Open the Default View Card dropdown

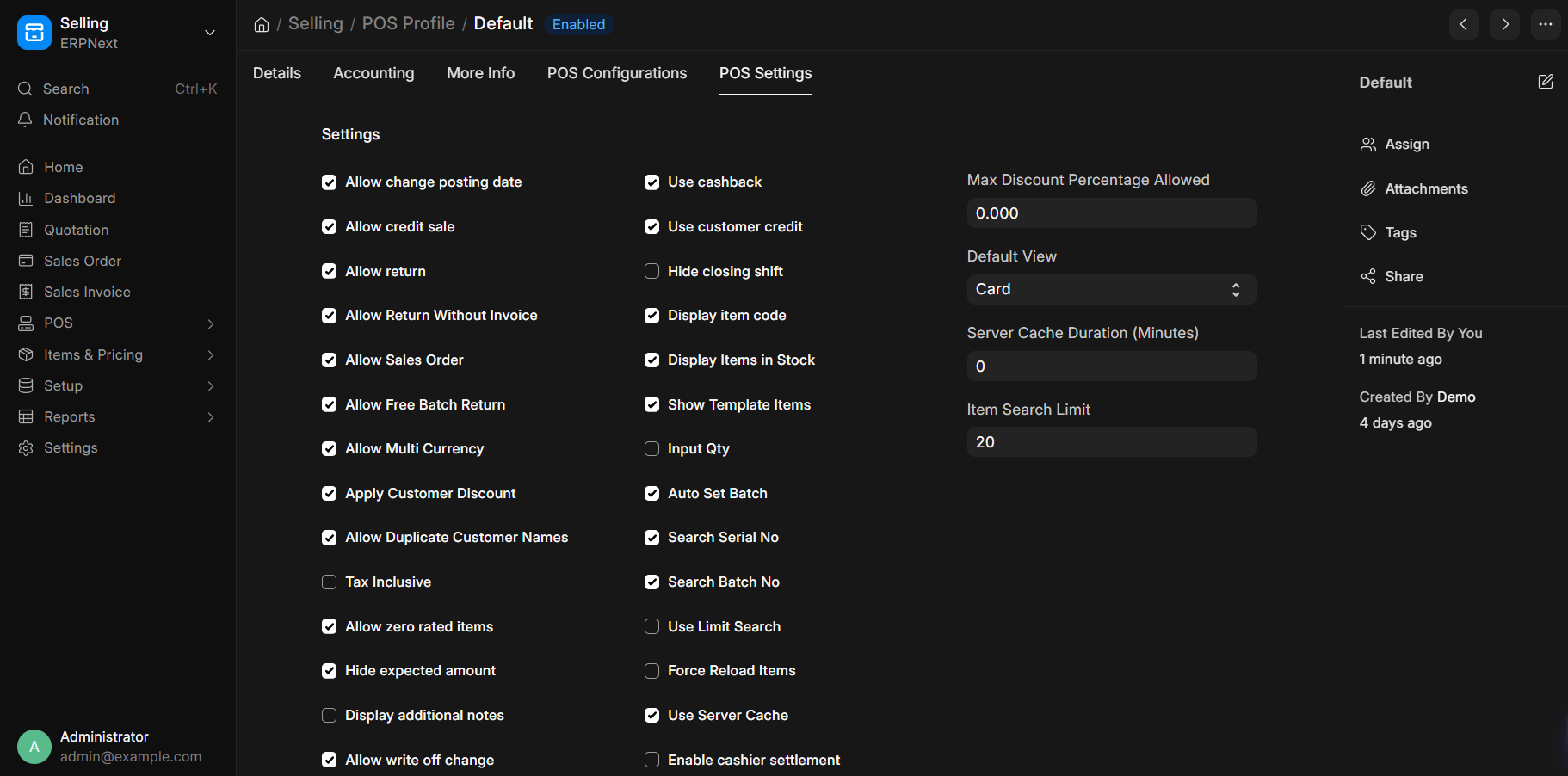(x=1112, y=289)
